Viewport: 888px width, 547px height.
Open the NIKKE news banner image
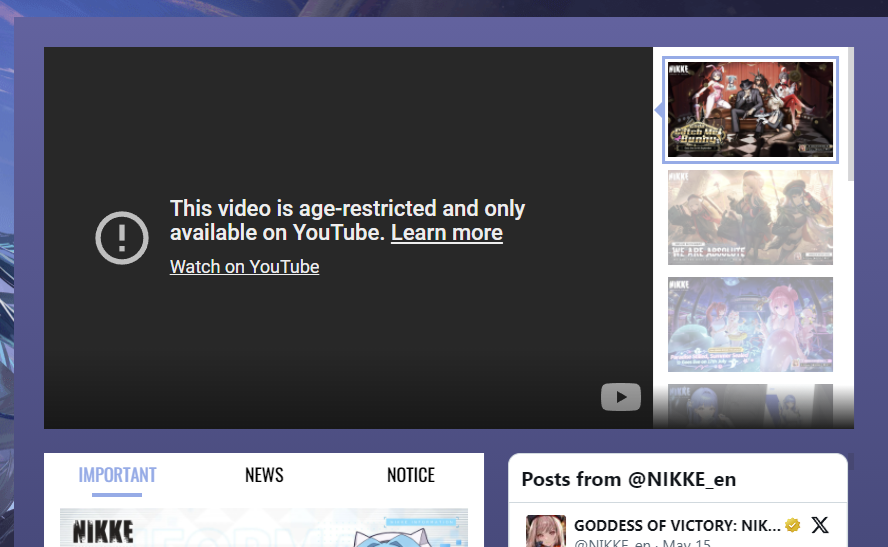264,528
